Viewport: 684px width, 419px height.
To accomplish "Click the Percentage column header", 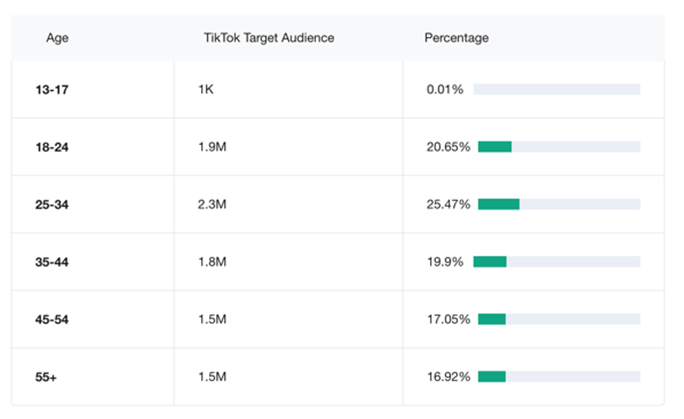I will coord(456,38).
